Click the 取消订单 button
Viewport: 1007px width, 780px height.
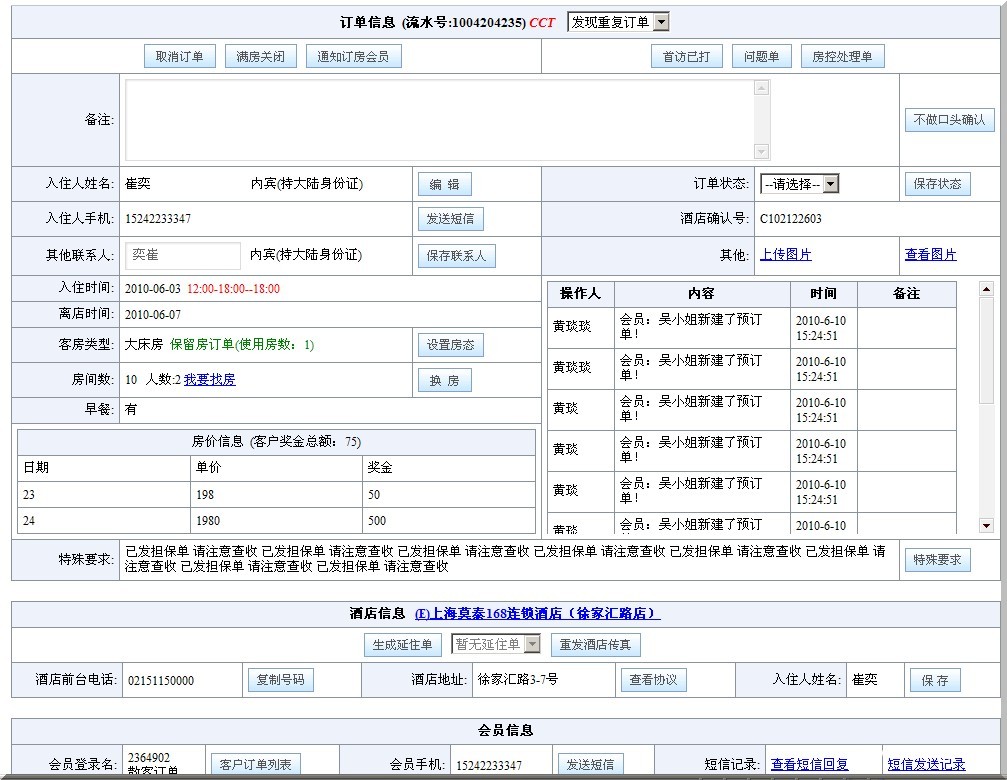tap(179, 56)
